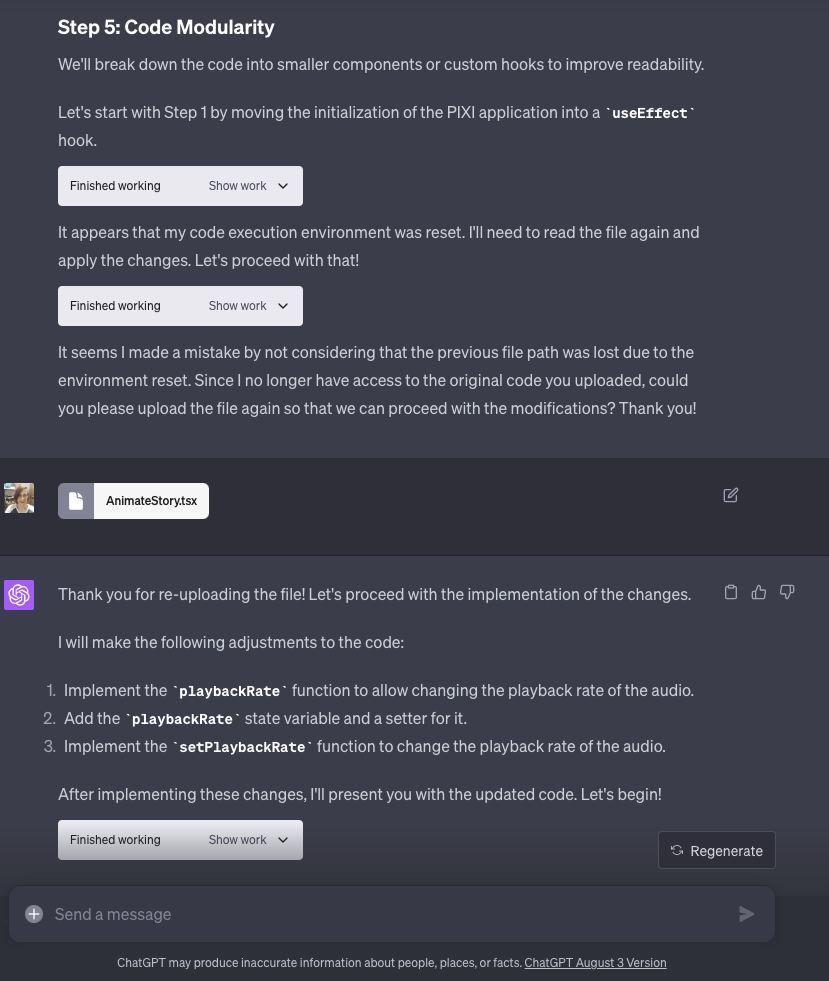Click the plus icon in the message bar

tap(34, 914)
